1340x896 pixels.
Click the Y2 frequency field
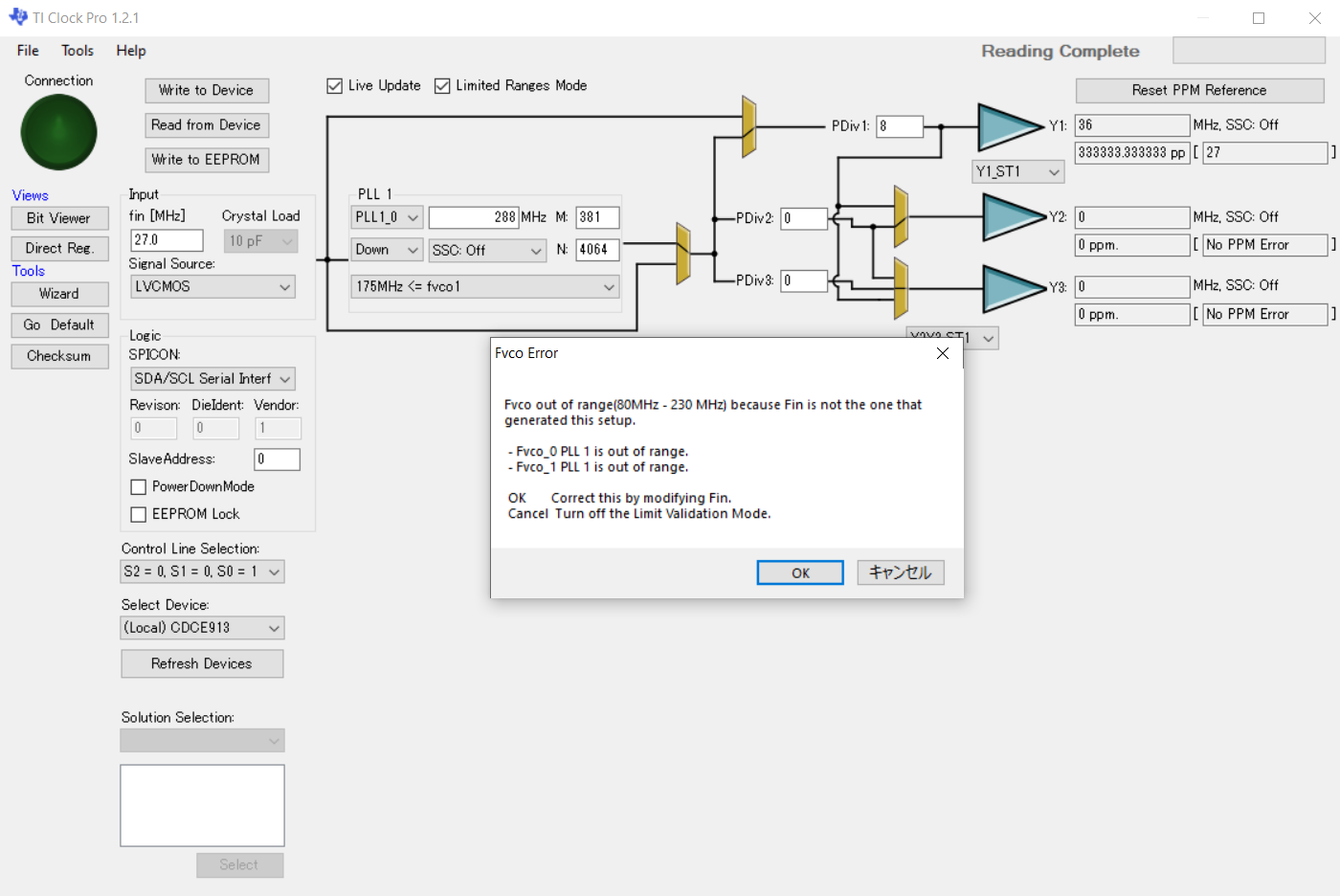click(x=1132, y=217)
